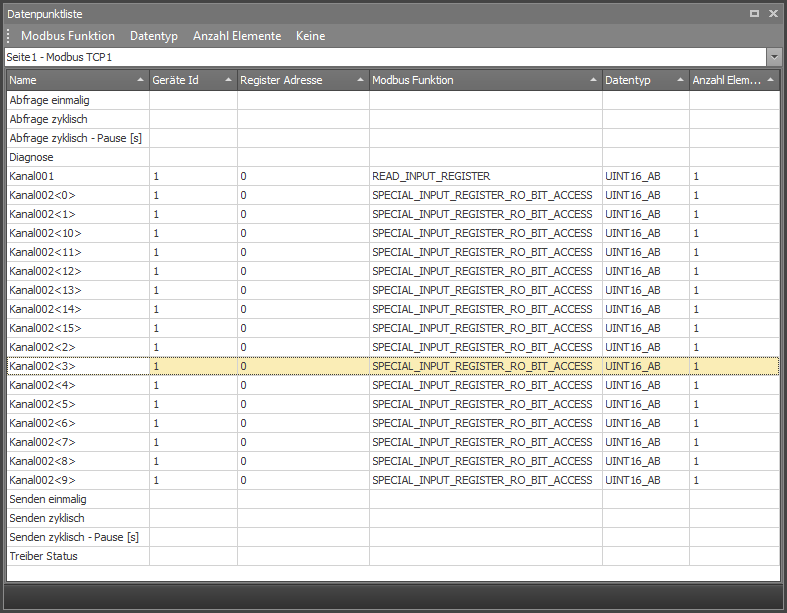Image resolution: width=787 pixels, height=613 pixels.
Task: Sort by Anzahl Elem... column header
Action: (734, 80)
